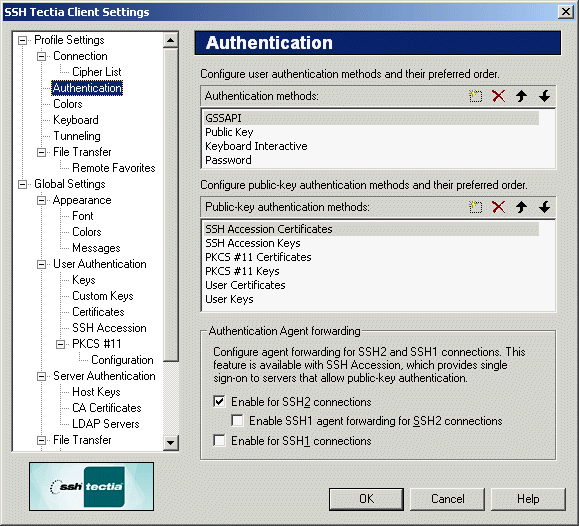Select LDAP Servers in the tree
Image resolution: width=579 pixels, height=526 pixels.
[106, 424]
